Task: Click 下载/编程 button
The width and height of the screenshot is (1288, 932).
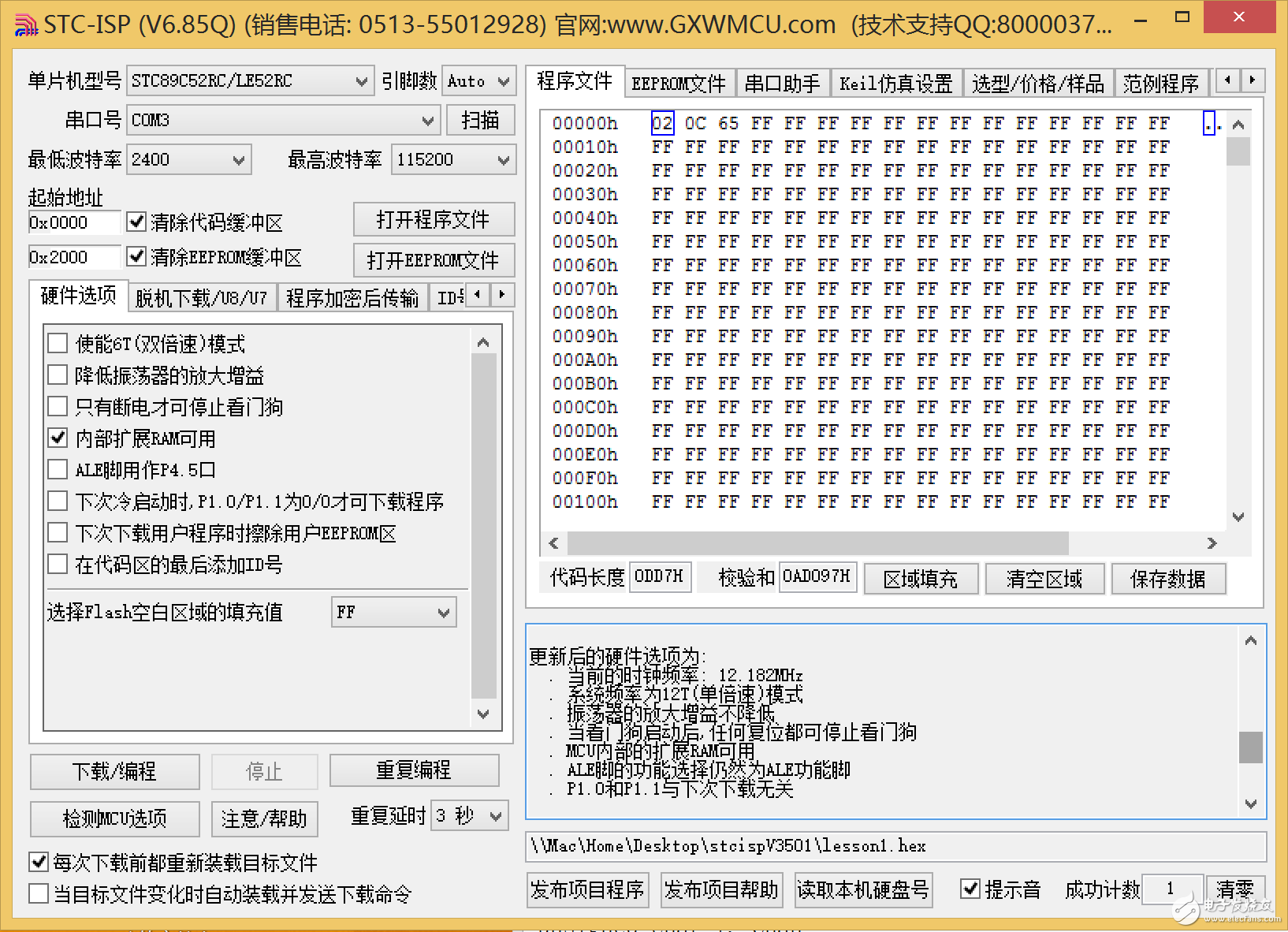Action: pos(114,771)
